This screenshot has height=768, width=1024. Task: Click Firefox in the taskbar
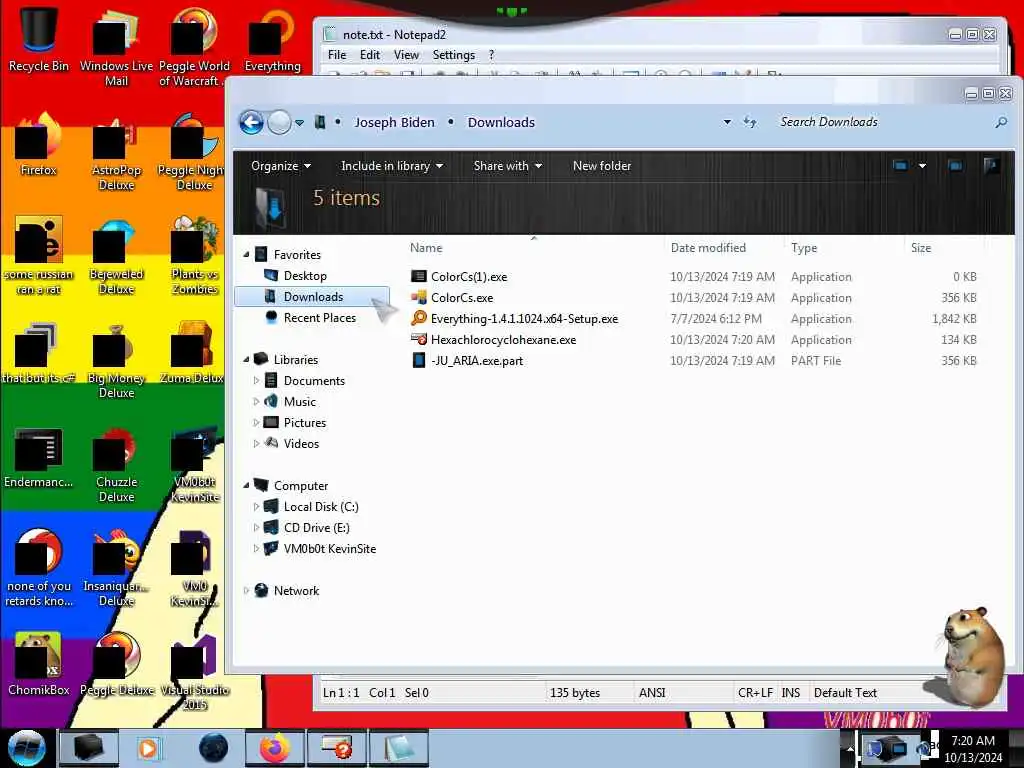point(275,748)
